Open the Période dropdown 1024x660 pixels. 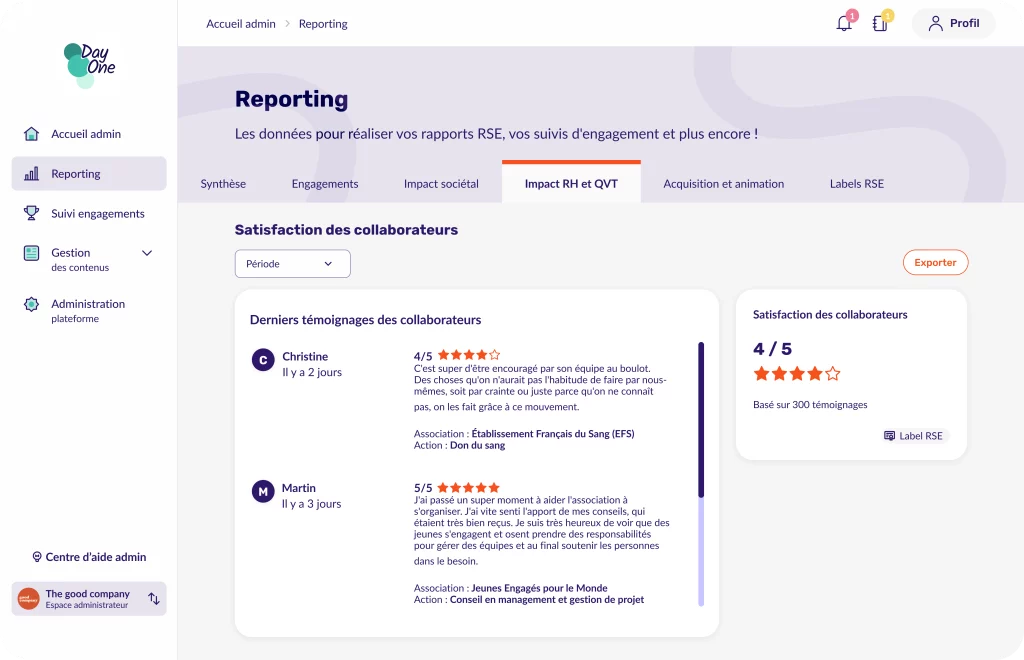pyautogui.click(x=292, y=264)
